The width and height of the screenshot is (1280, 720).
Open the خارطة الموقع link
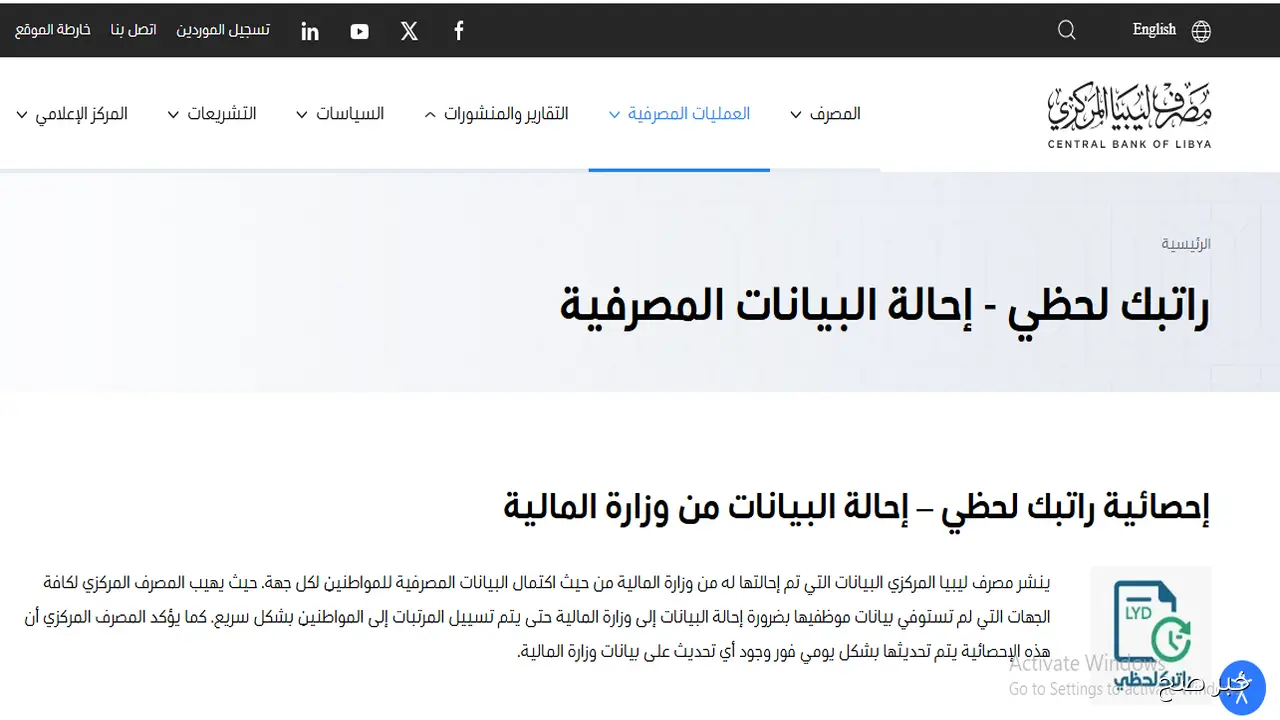click(x=52, y=29)
